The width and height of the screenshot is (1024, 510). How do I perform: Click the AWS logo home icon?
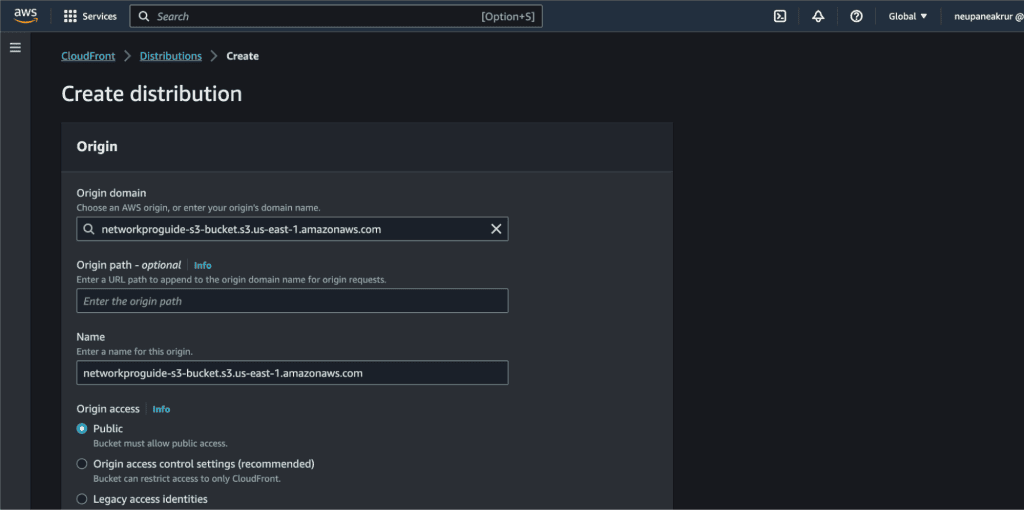[25, 16]
